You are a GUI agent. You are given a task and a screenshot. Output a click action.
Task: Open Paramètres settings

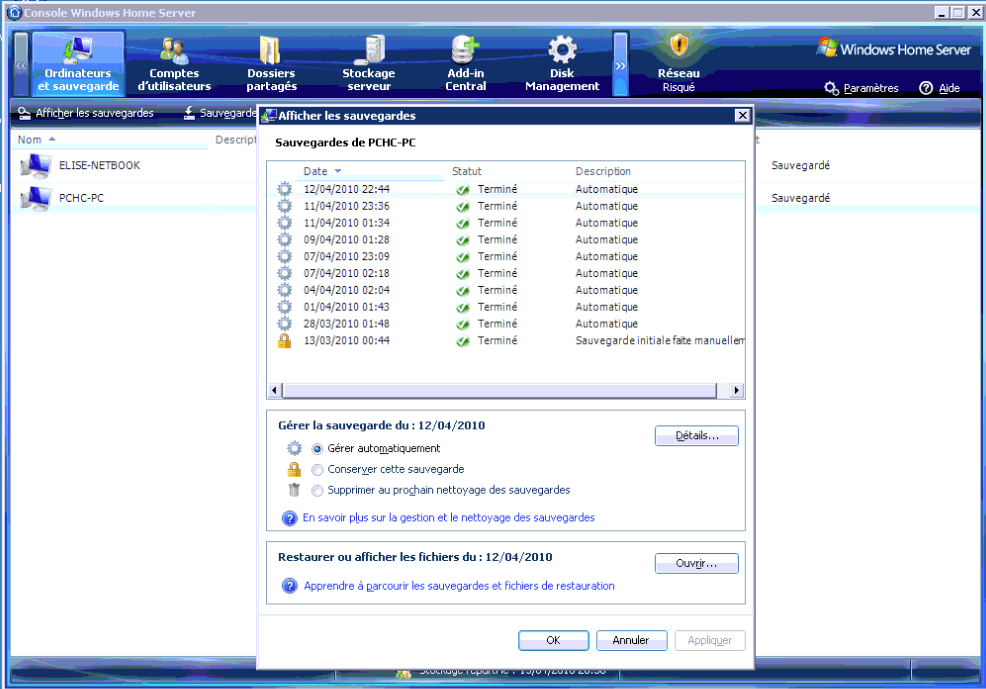(x=861, y=88)
